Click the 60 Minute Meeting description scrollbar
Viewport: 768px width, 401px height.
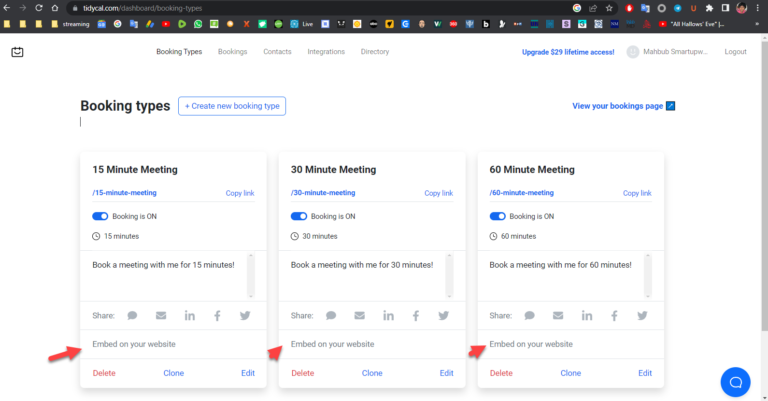click(x=648, y=276)
